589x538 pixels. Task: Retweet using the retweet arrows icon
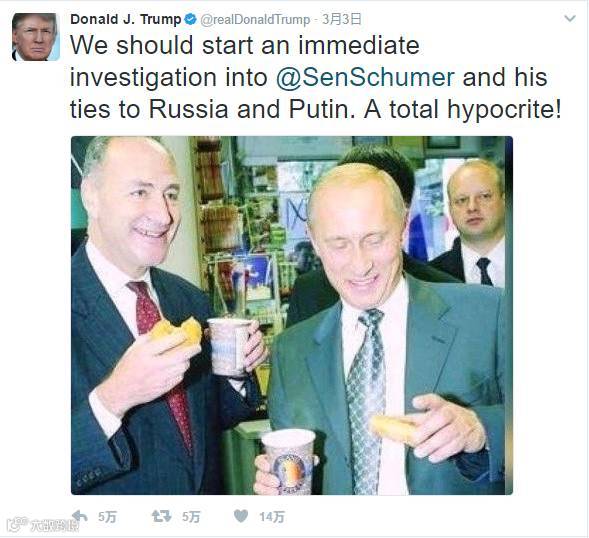click(162, 517)
